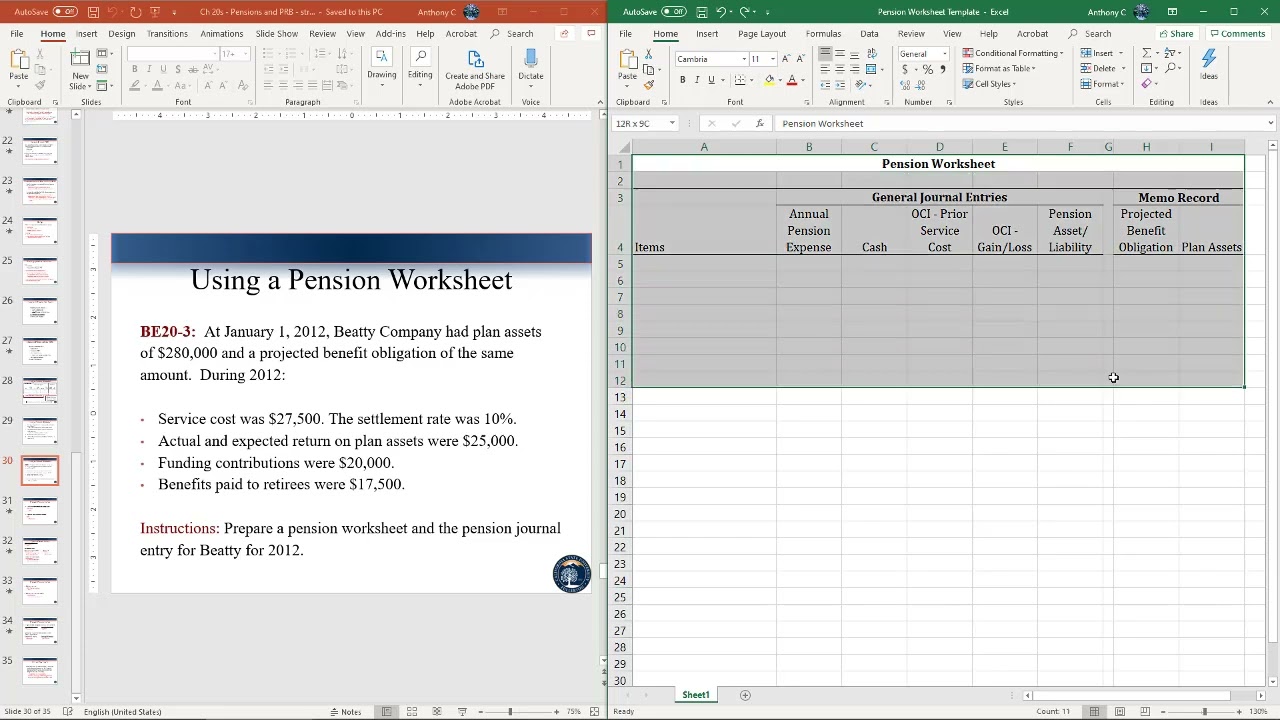Toggle Strikethrough in the PowerPoint Font group
This screenshot has height=720, width=1280.
point(193,69)
